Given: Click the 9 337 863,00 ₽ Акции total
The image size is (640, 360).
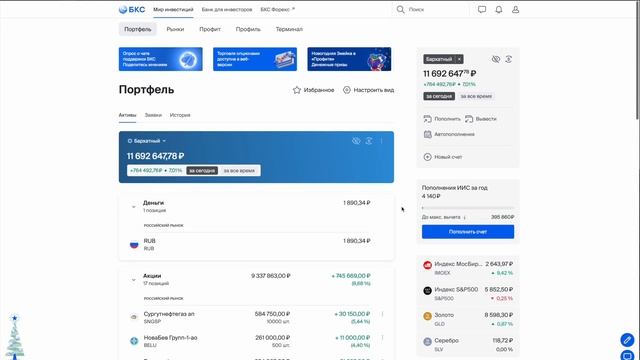Looking at the screenshot, I should click(271, 276).
